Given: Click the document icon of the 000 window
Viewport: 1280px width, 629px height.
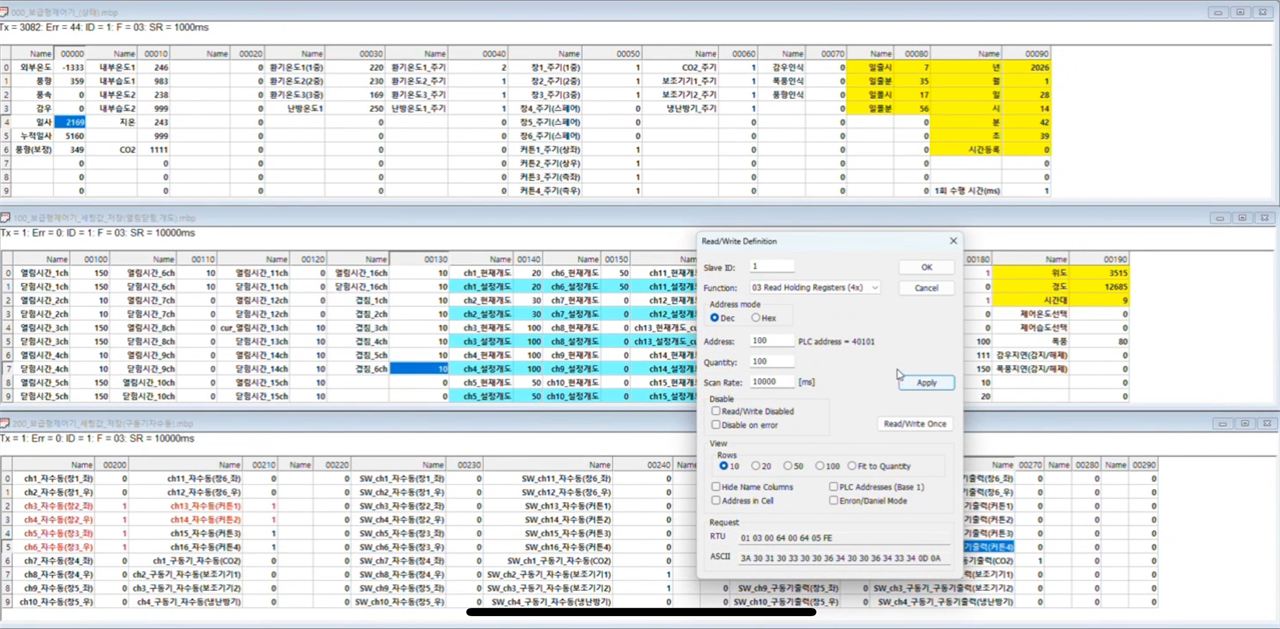Looking at the screenshot, I should [x=5, y=12].
